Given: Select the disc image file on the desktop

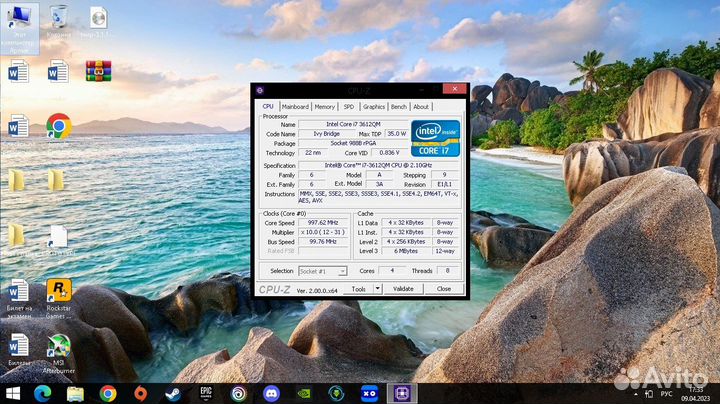Looking at the screenshot, I should pyautogui.click(x=98, y=22).
